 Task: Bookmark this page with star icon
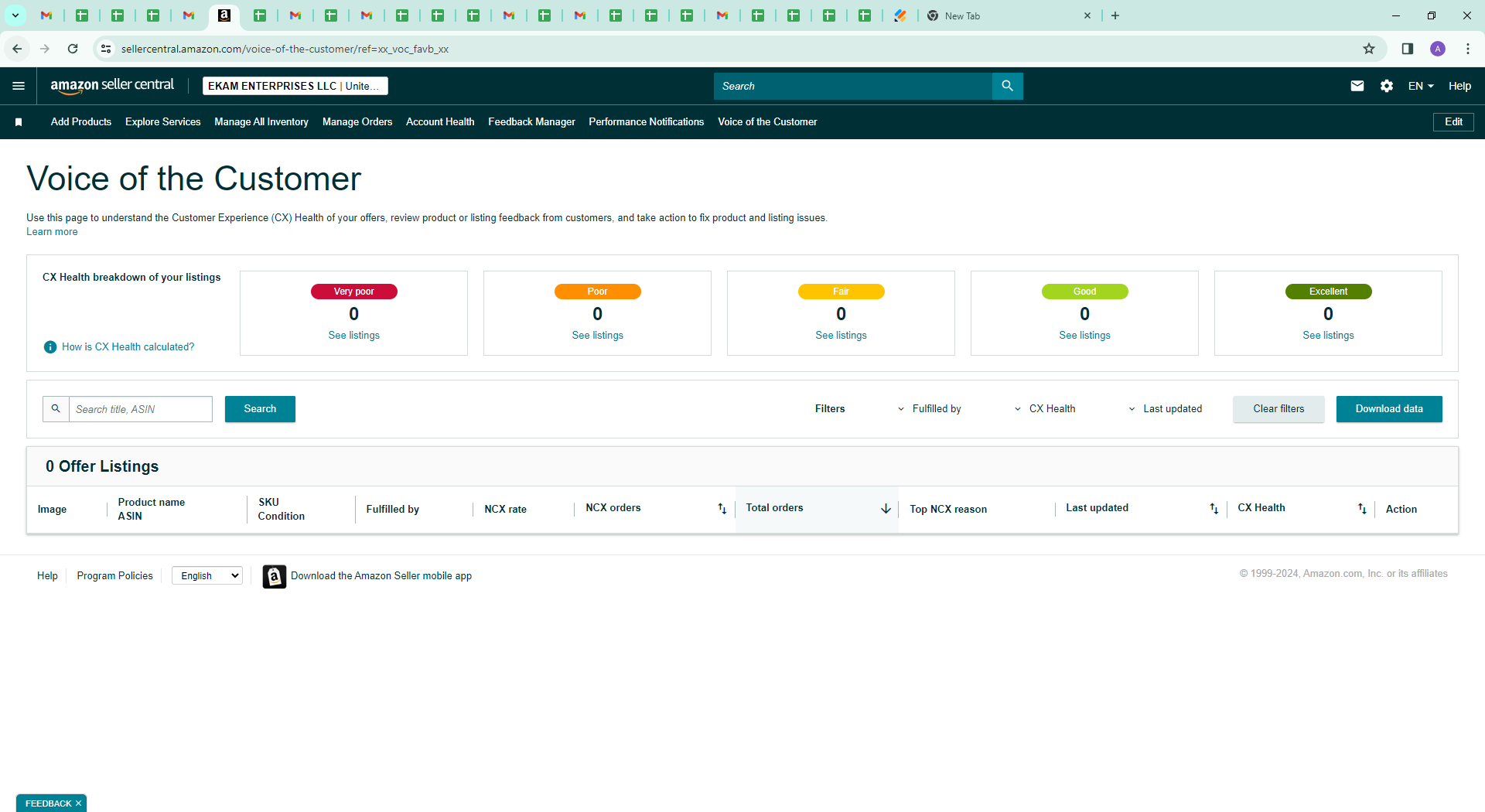point(1369,49)
